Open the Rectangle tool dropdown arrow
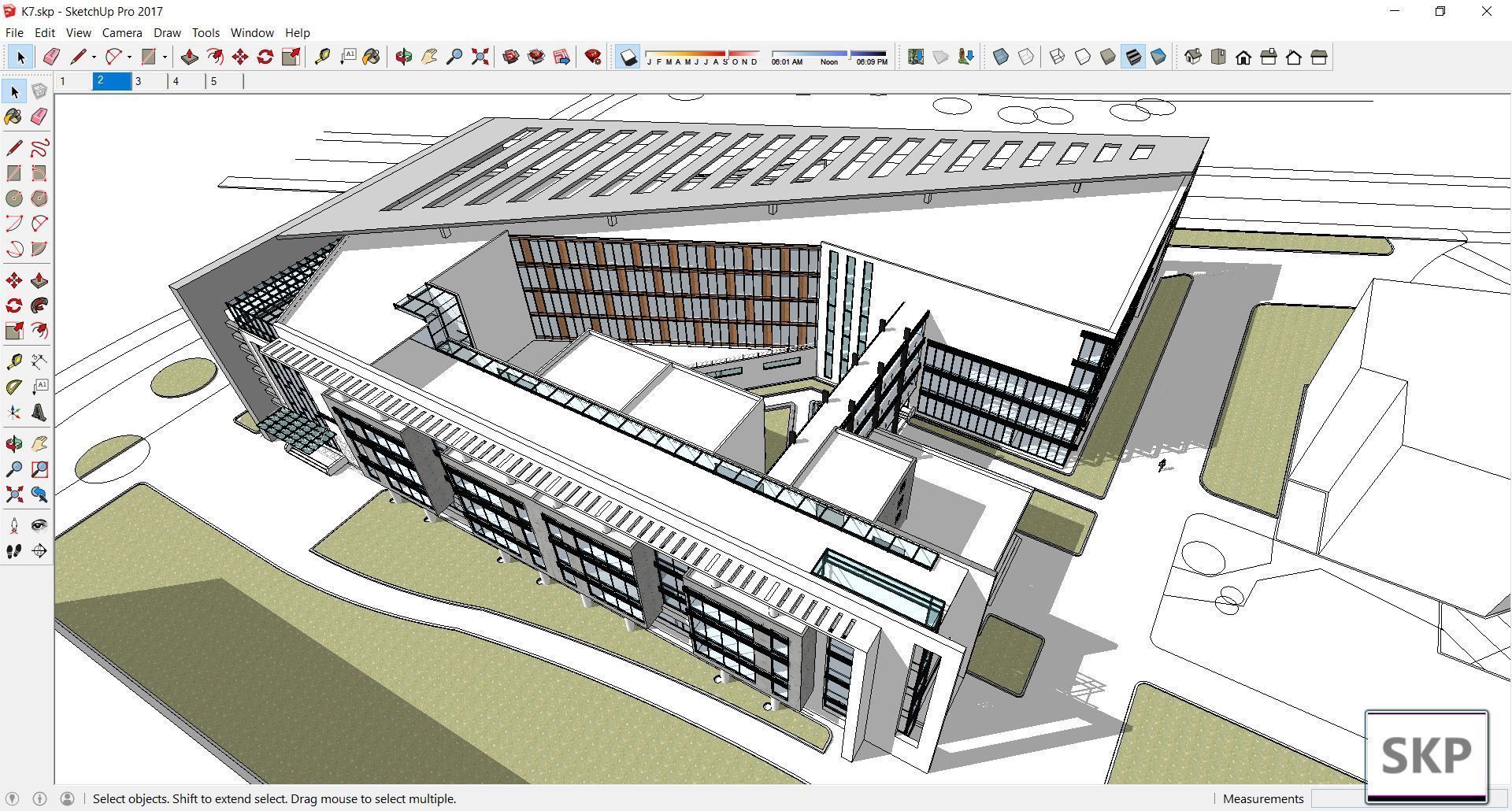Image resolution: width=1512 pixels, height=811 pixels. (165, 57)
